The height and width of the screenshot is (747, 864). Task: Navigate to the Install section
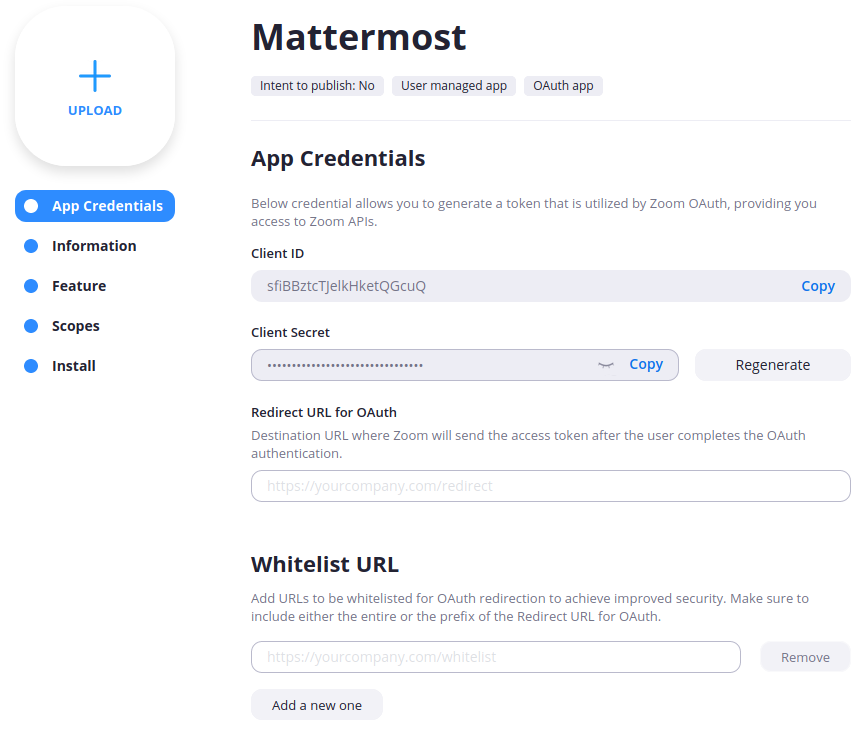pos(74,366)
